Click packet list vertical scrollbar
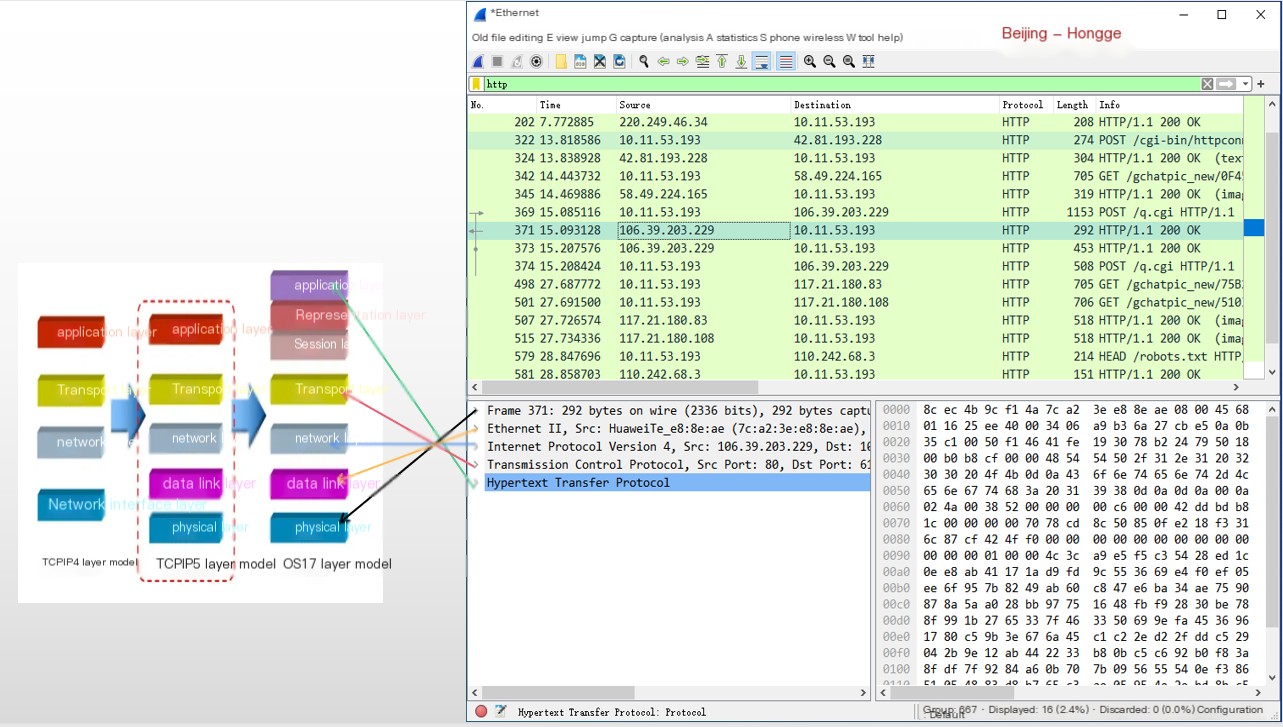Image resolution: width=1283 pixels, height=727 pixels. click(1272, 237)
